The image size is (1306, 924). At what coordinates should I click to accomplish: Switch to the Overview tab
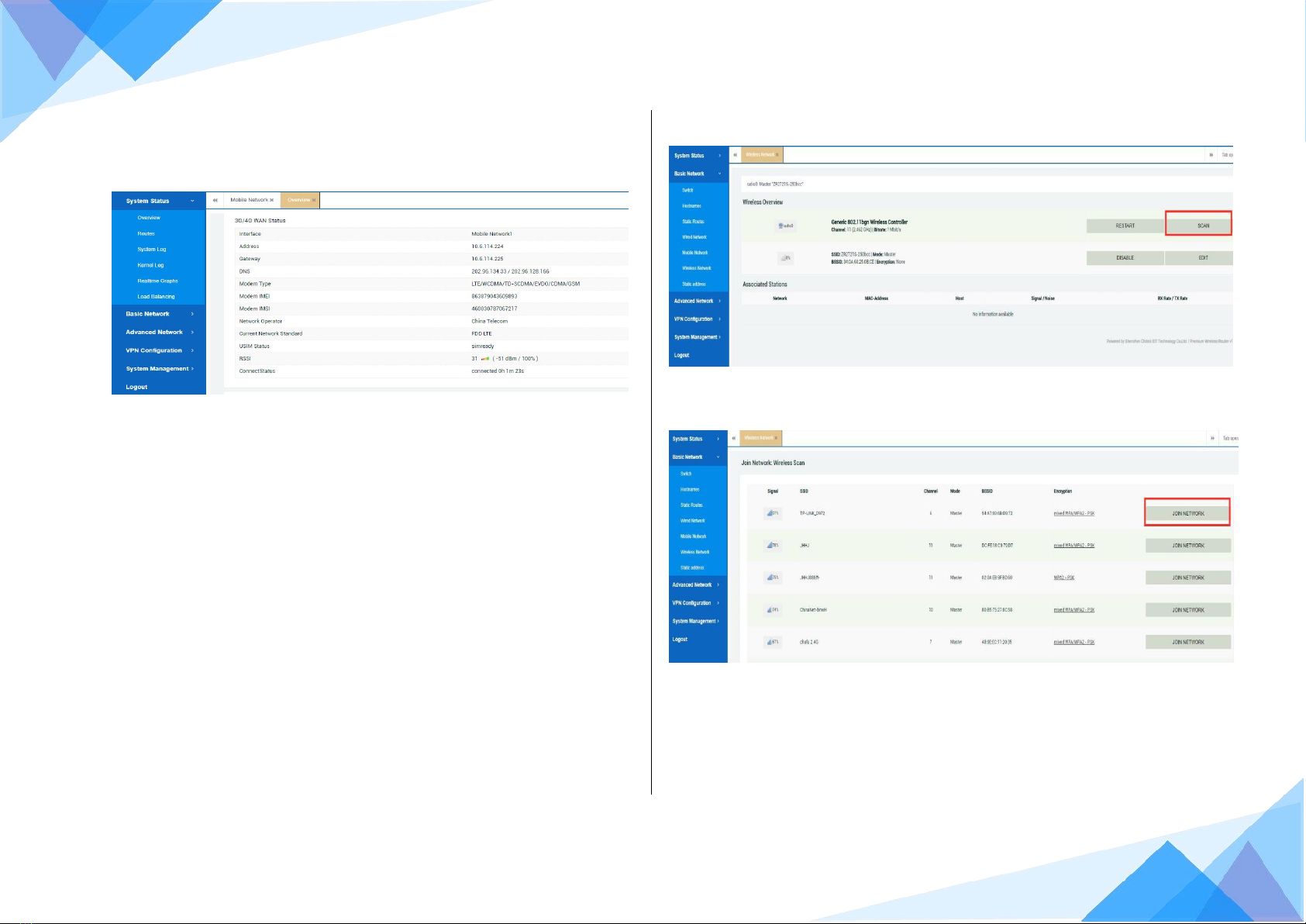[x=298, y=200]
